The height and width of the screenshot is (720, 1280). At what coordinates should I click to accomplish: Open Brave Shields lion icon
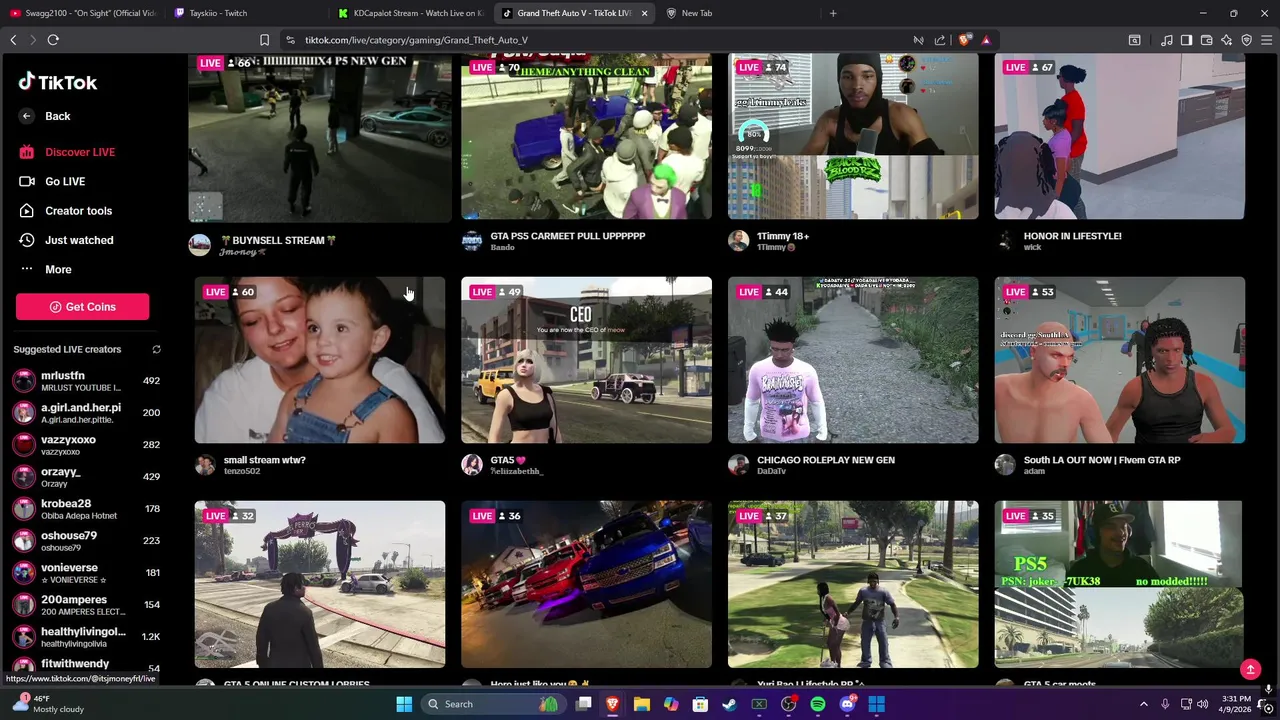[964, 40]
